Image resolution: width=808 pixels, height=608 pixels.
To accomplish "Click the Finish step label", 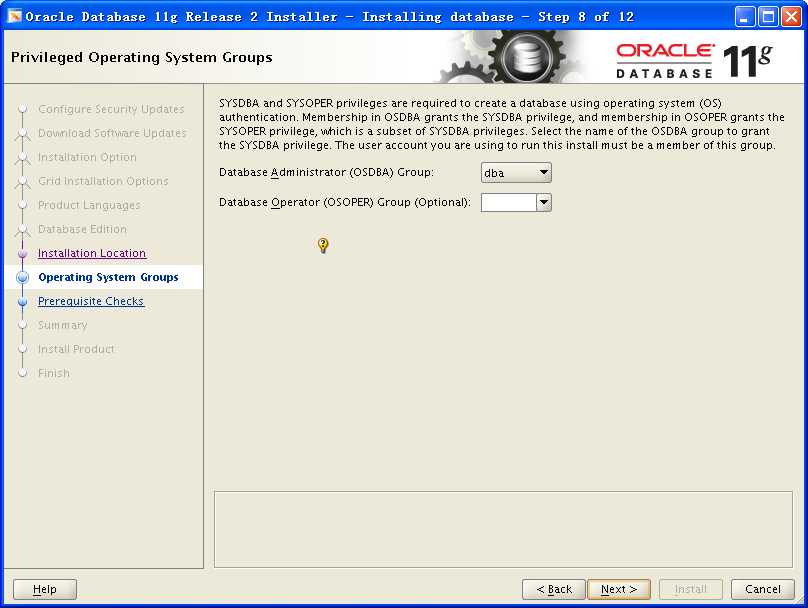I will point(54,373).
